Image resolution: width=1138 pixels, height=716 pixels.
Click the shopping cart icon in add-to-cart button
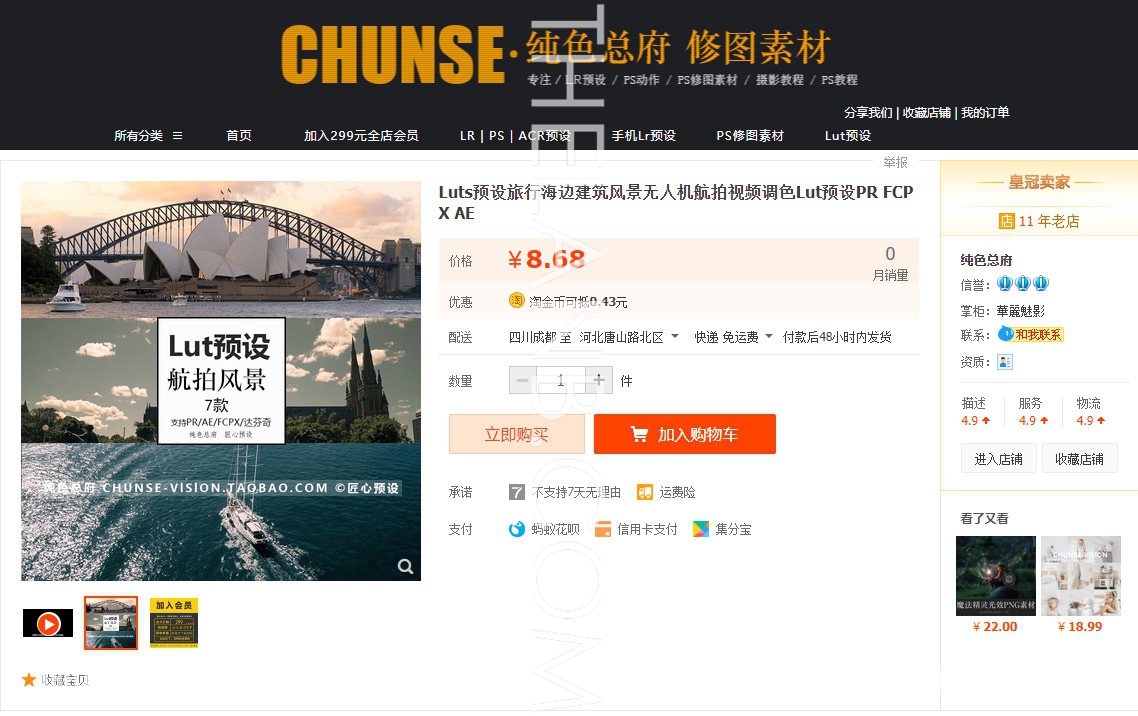(639, 434)
